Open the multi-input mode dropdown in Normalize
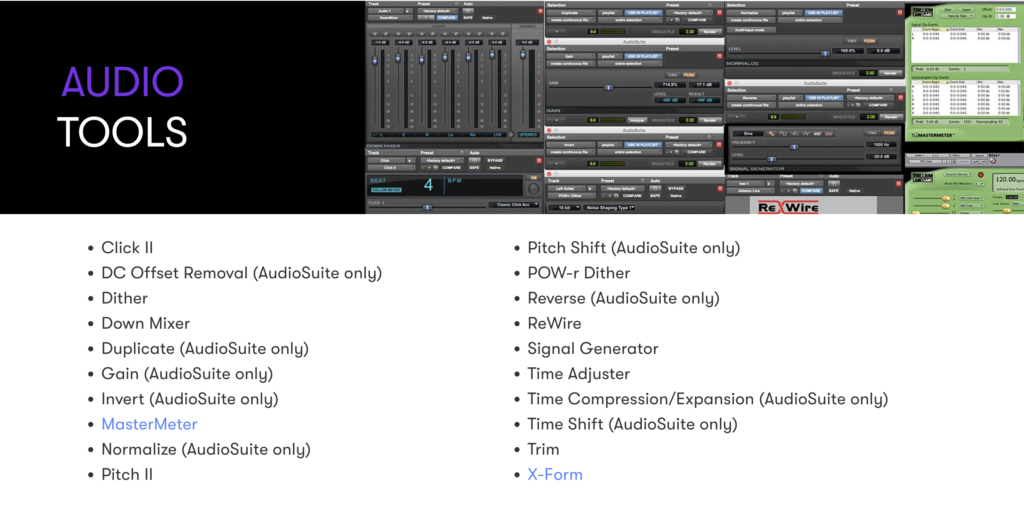Image resolution: width=1024 pixels, height=513 pixels. (751, 30)
